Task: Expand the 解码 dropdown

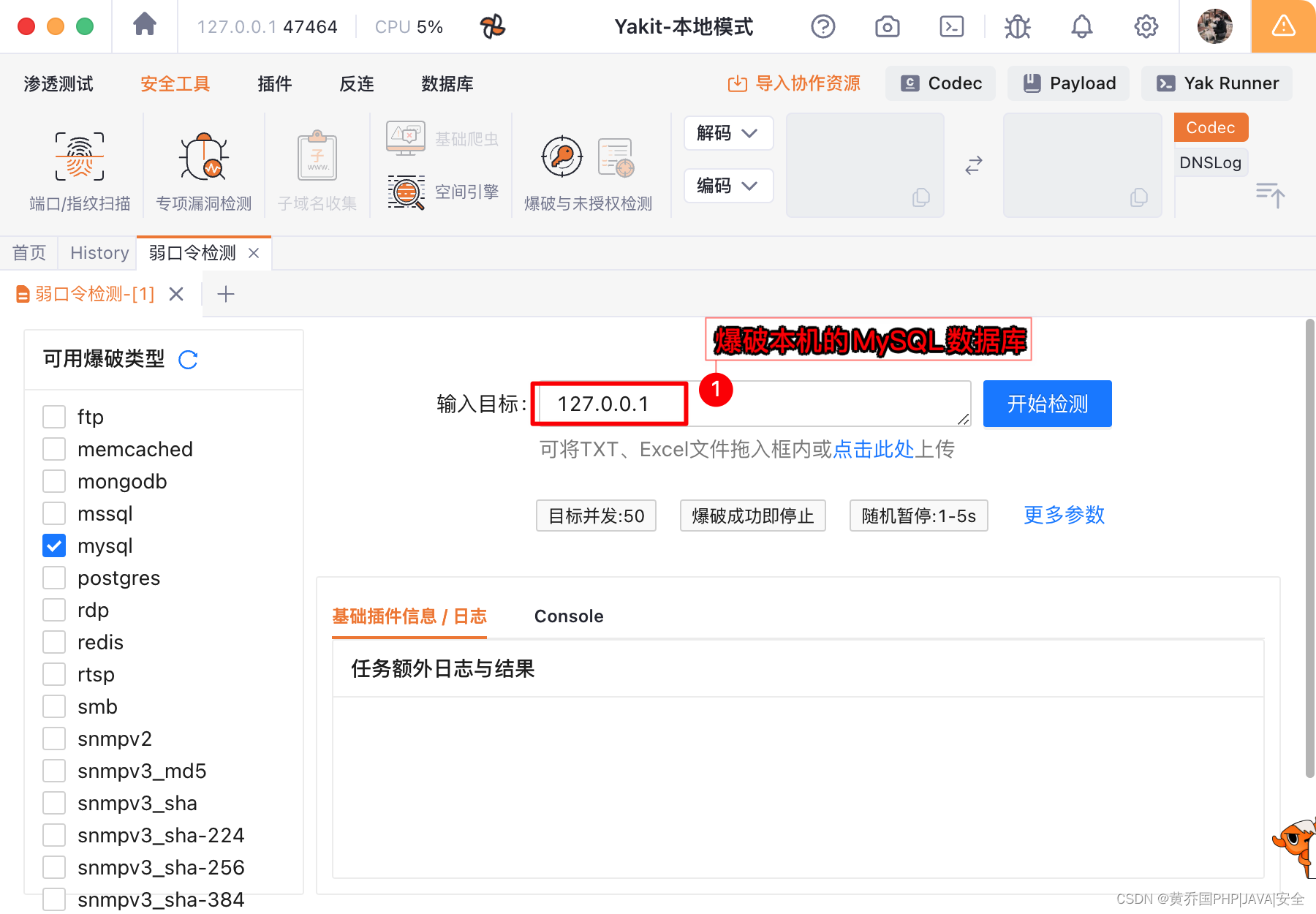Action: pyautogui.click(x=728, y=133)
